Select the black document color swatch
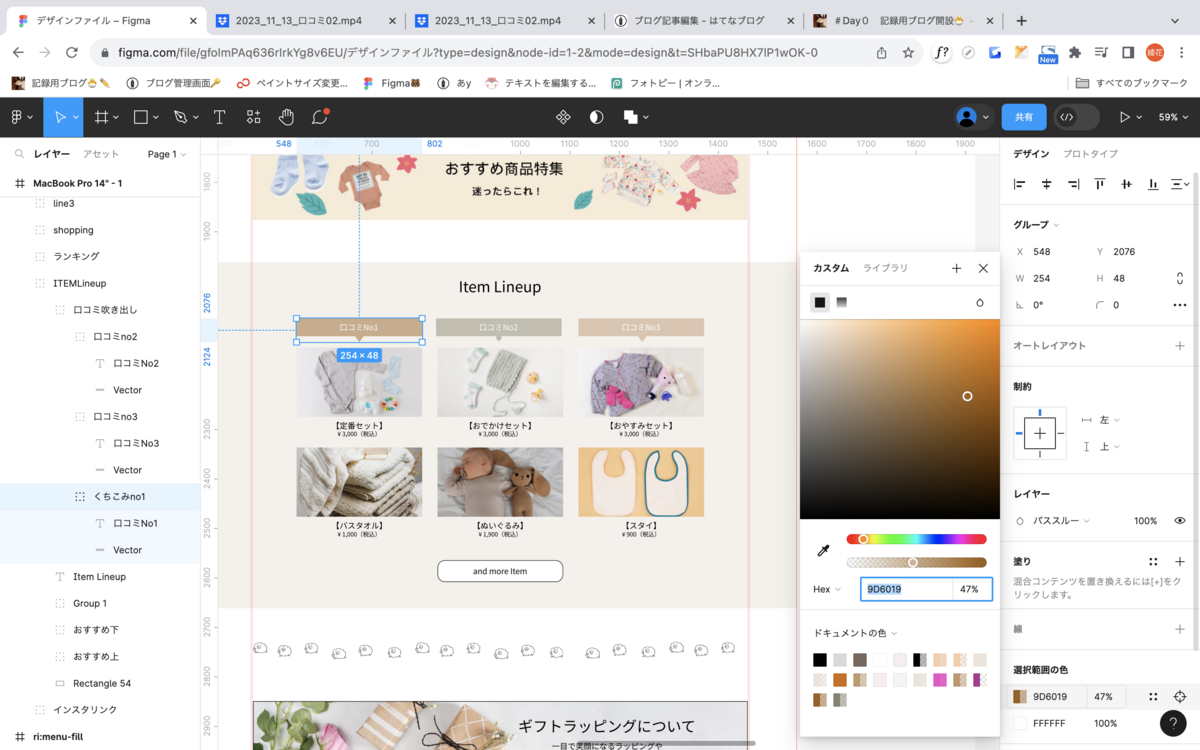This screenshot has height=750, width=1200. tap(820, 660)
